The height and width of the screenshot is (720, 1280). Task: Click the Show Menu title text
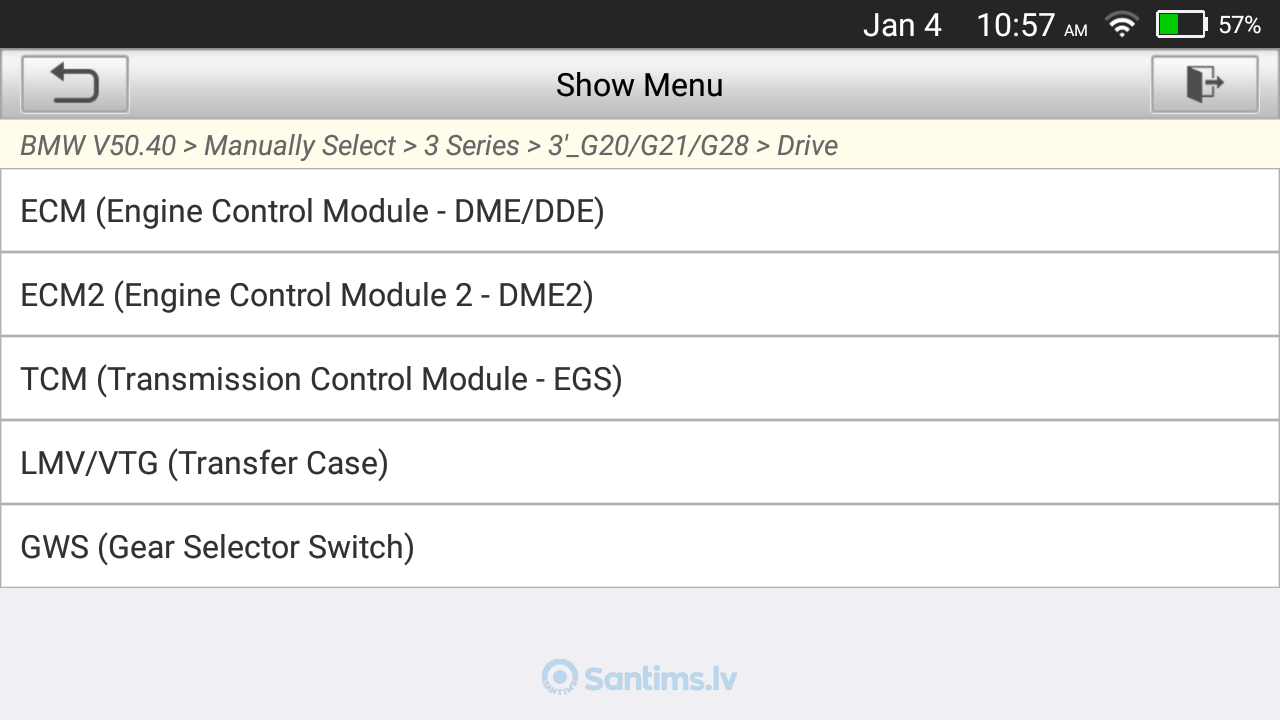(x=640, y=85)
